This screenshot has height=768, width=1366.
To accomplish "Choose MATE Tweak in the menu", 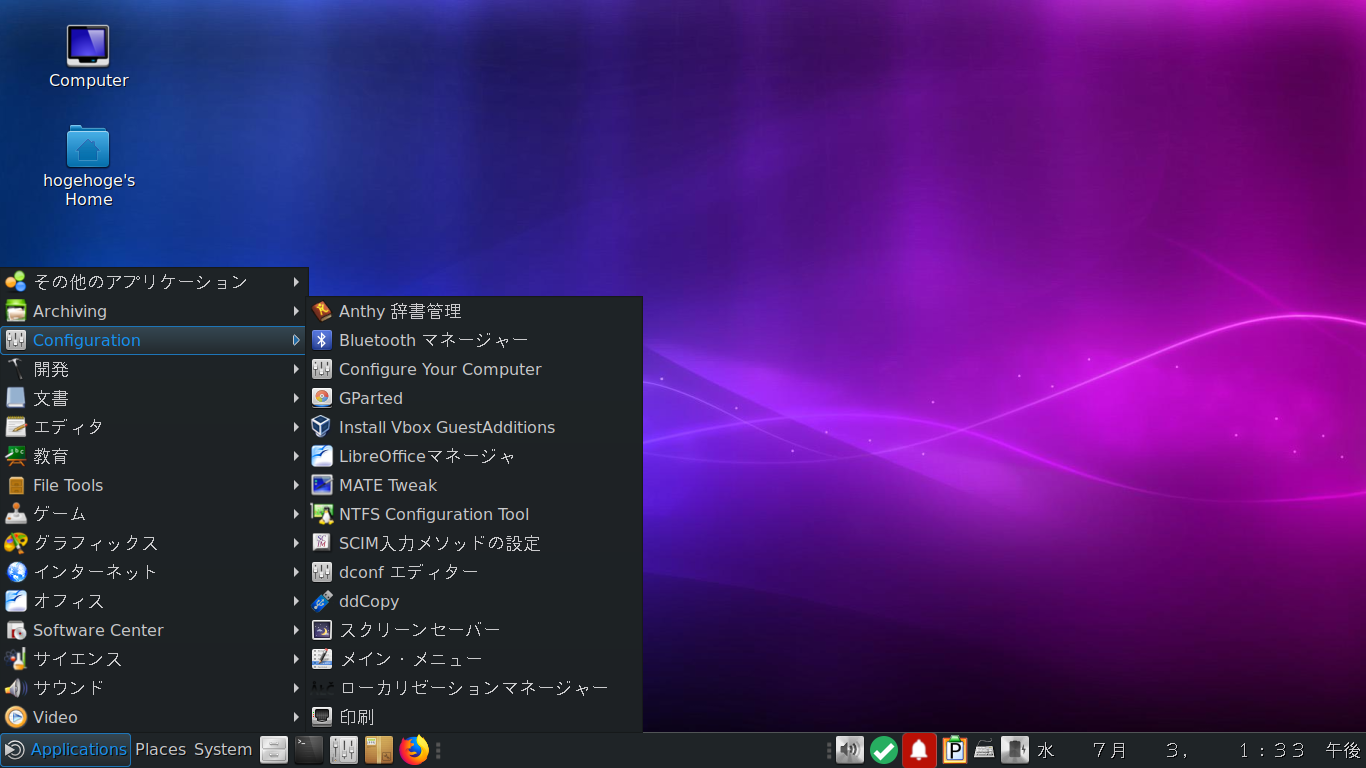I will click(x=388, y=485).
